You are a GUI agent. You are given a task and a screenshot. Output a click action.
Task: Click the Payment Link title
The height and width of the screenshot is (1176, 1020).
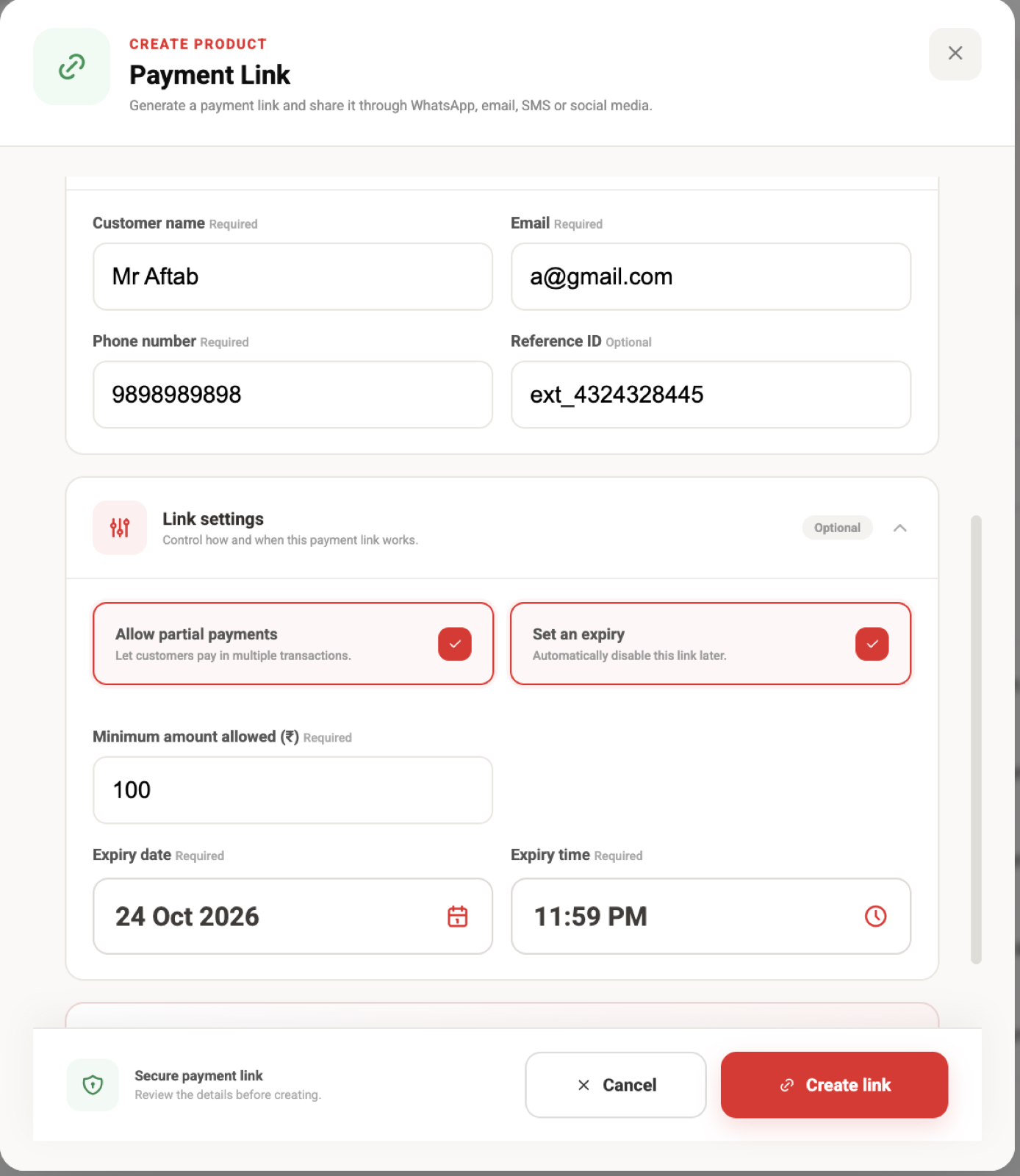point(210,75)
